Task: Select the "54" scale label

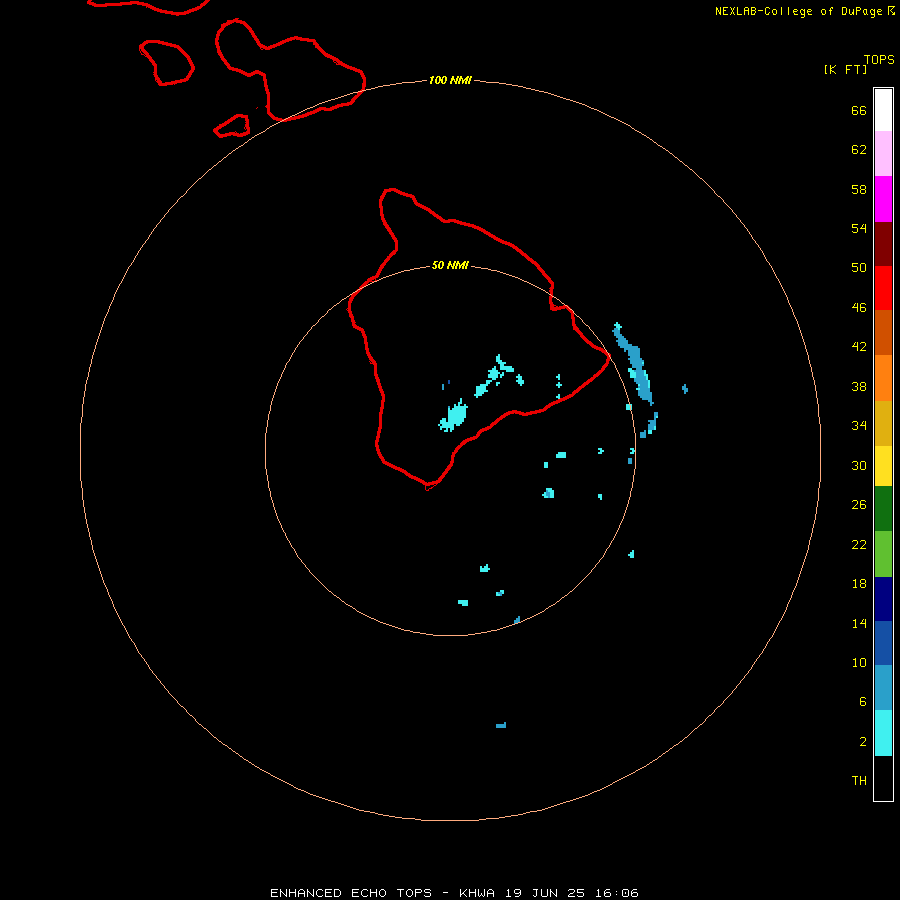Action: (859, 228)
